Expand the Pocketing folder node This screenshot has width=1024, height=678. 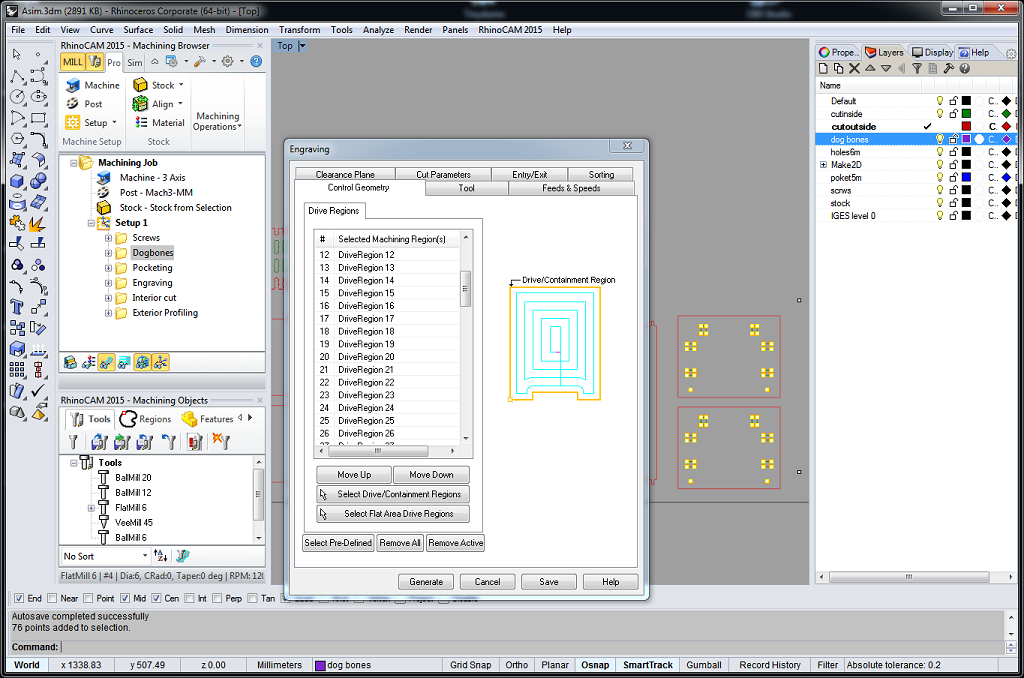pos(108,268)
